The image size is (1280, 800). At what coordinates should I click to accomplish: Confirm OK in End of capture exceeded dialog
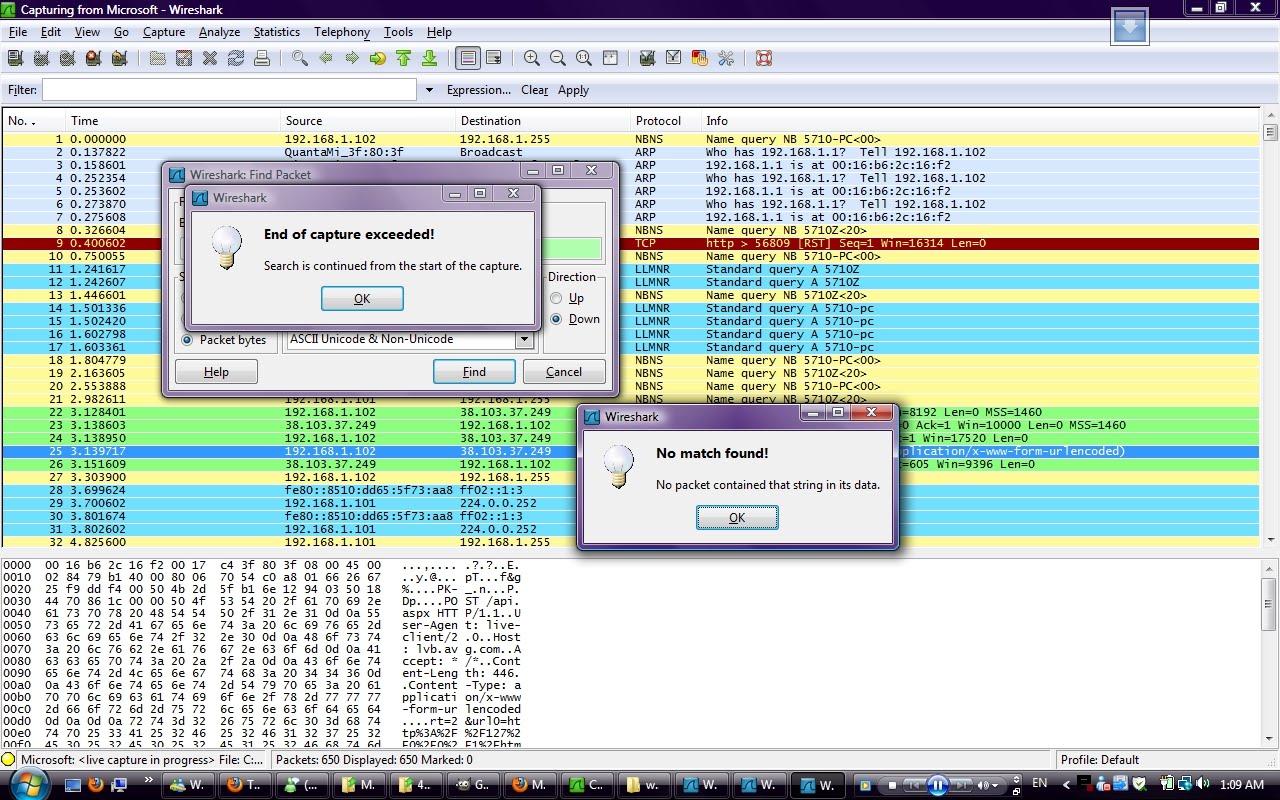(362, 298)
